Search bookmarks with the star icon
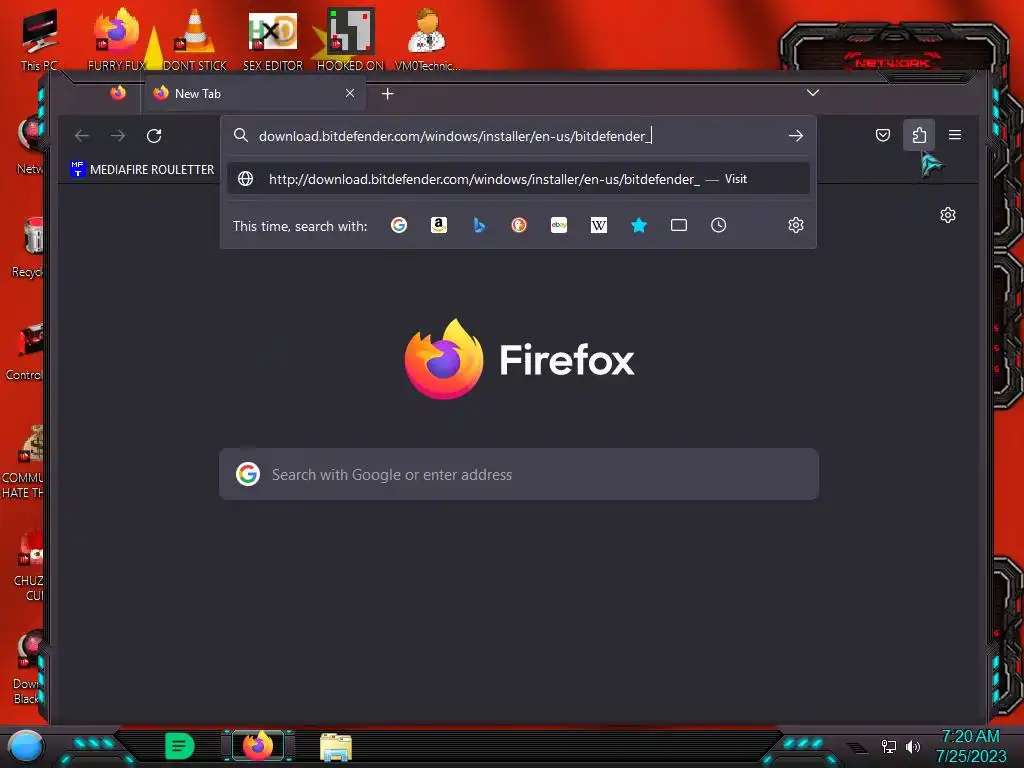This screenshot has width=1024, height=768. 639,225
